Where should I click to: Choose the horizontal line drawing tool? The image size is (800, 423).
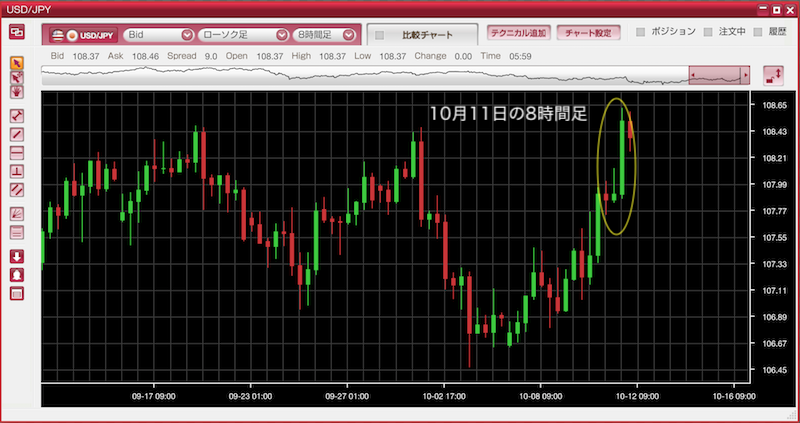(16, 152)
